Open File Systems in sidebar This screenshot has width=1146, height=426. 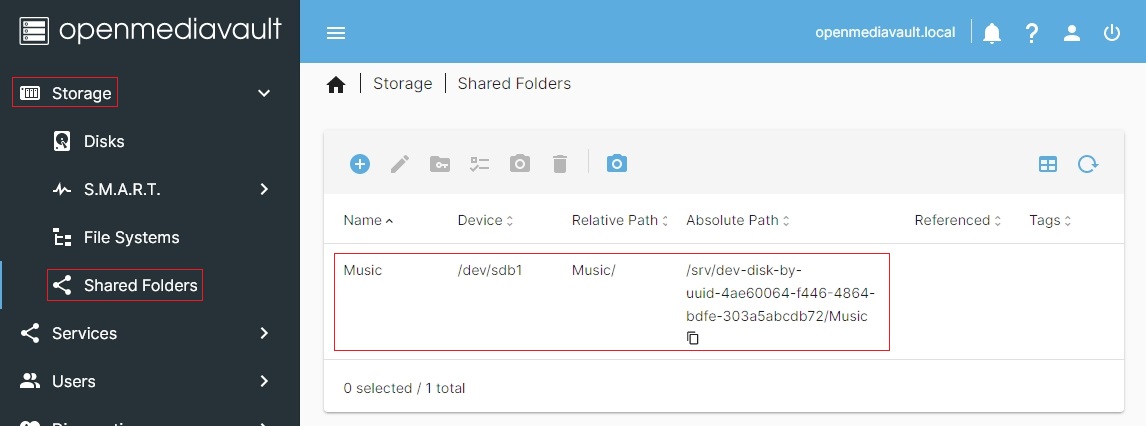pos(131,237)
